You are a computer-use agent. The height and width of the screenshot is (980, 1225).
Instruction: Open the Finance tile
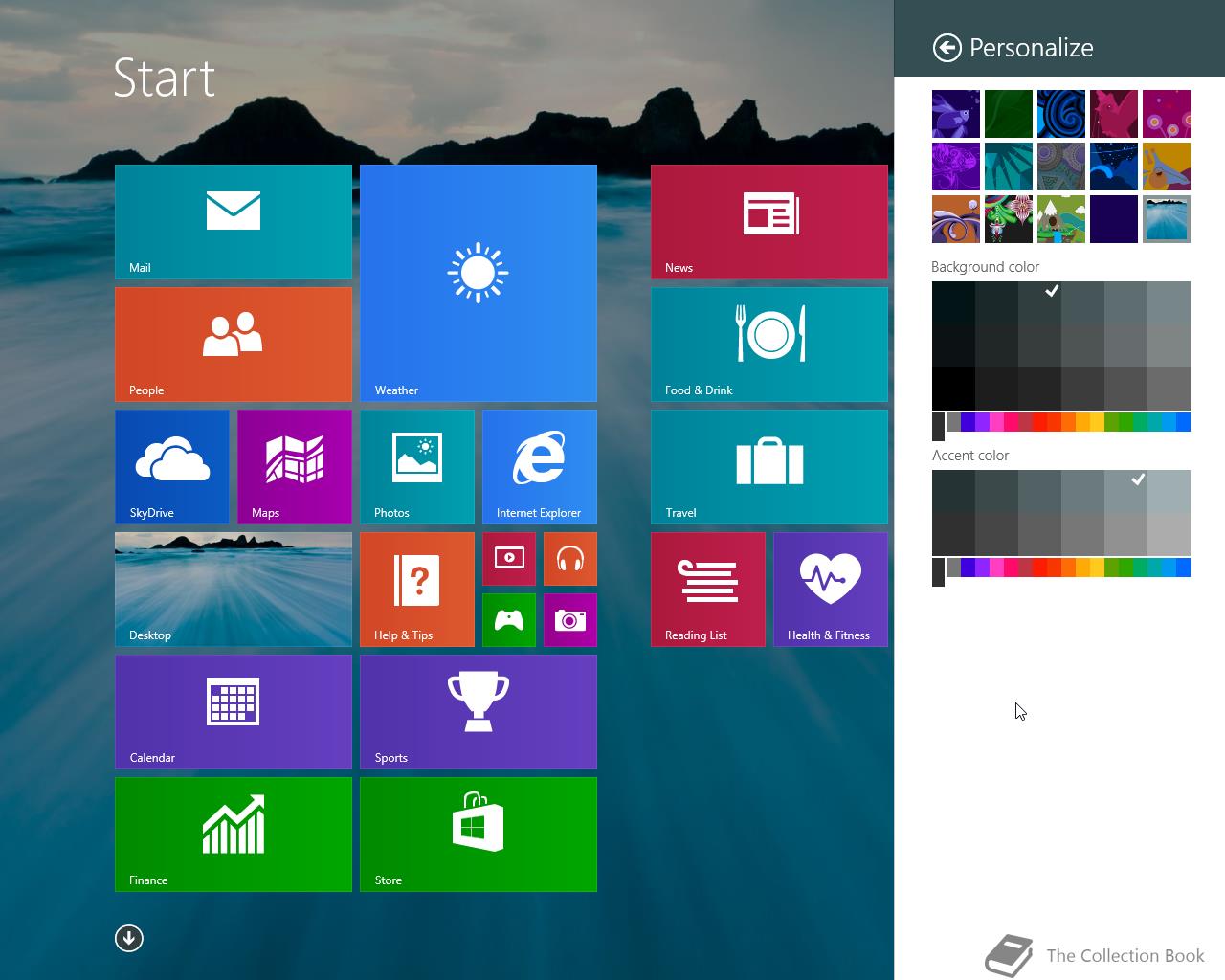point(234,835)
